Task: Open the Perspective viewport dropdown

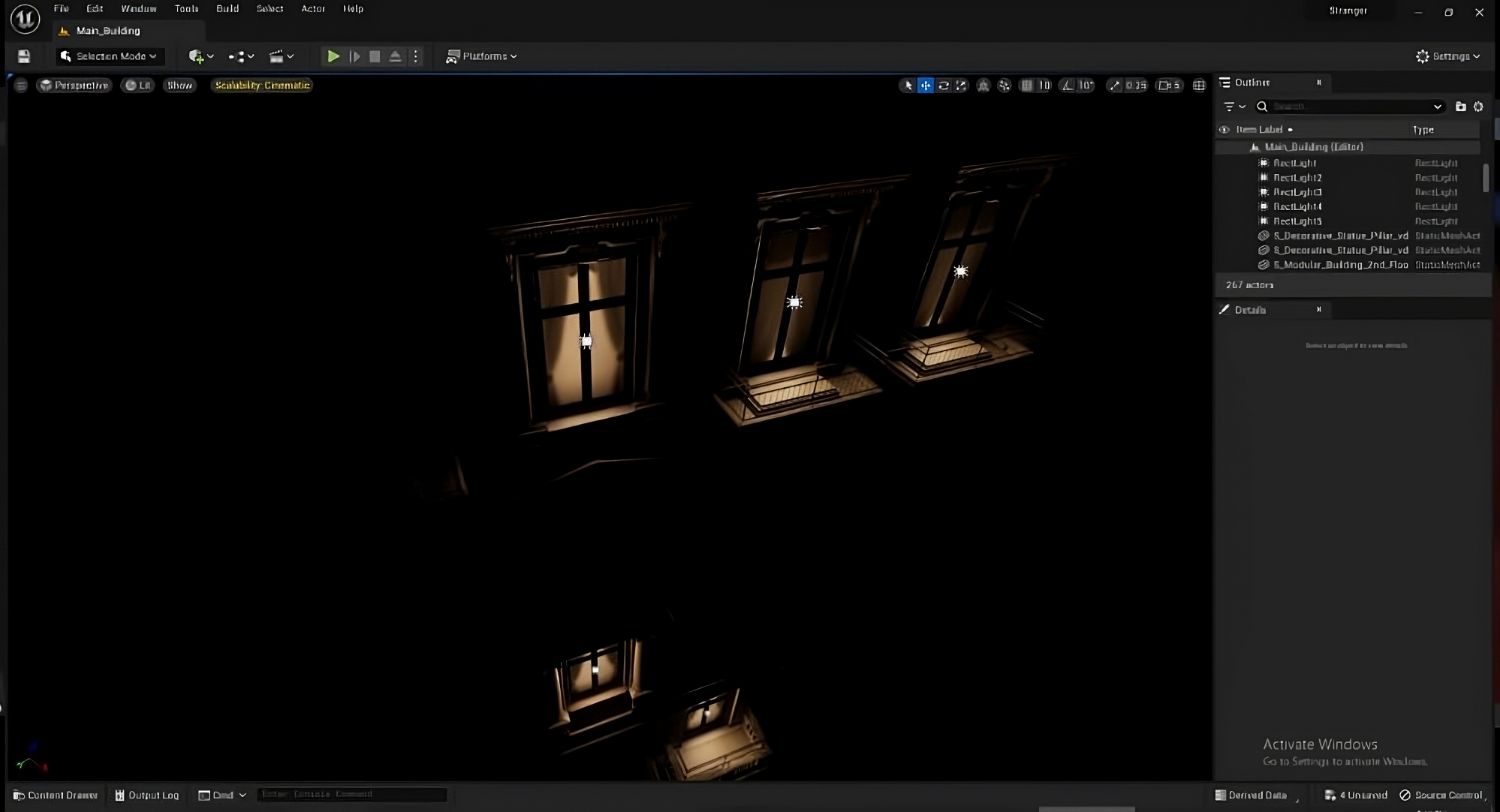Action: pyautogui.click(x=74, y=85)
